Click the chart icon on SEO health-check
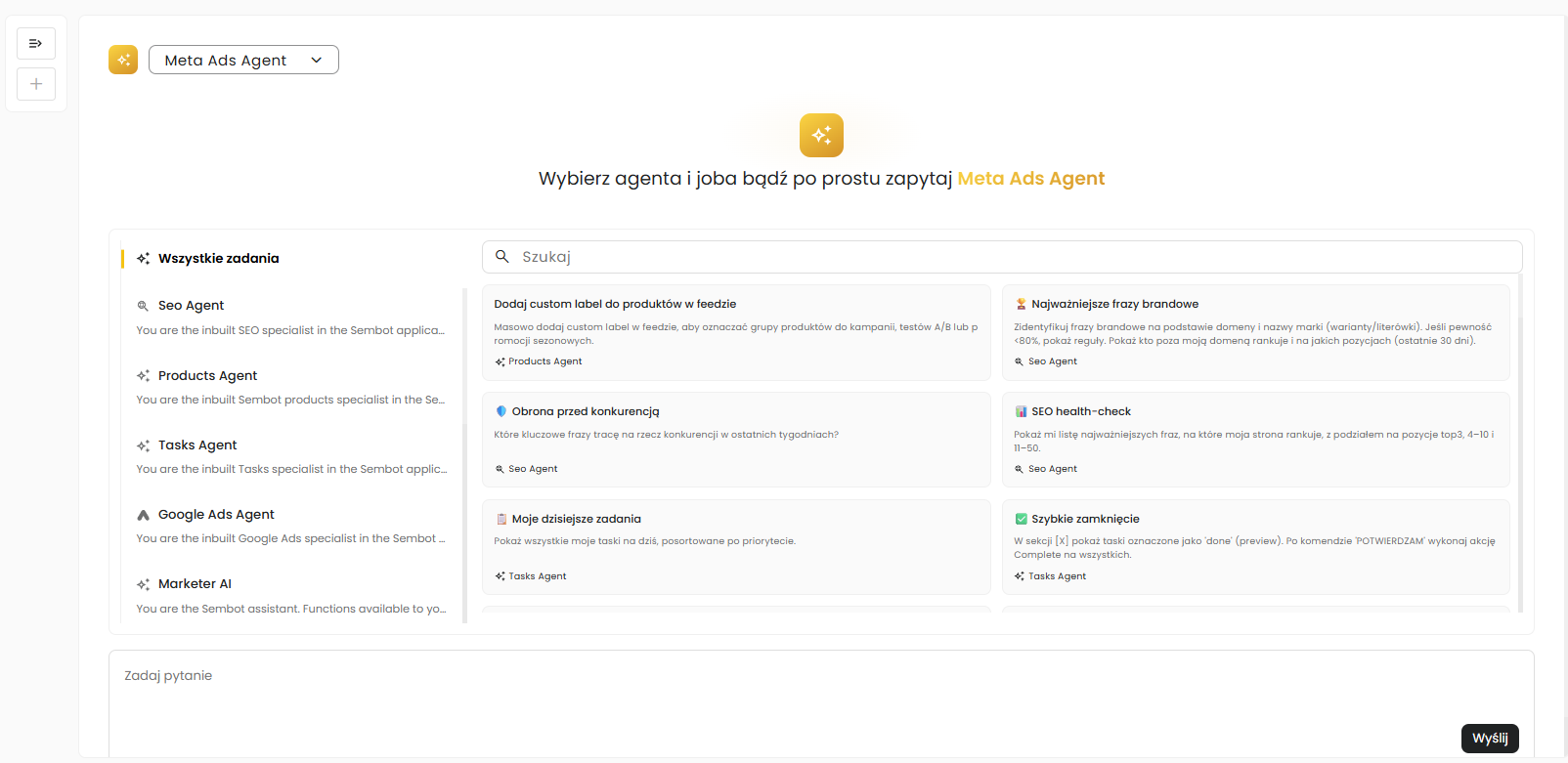Screen dimensions: 1568x763 (x=1021, y=411)
